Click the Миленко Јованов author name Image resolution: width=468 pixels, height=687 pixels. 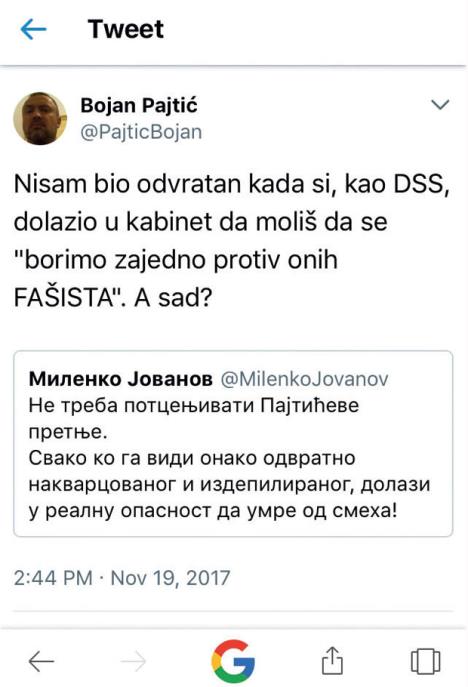tap(121, 379)
